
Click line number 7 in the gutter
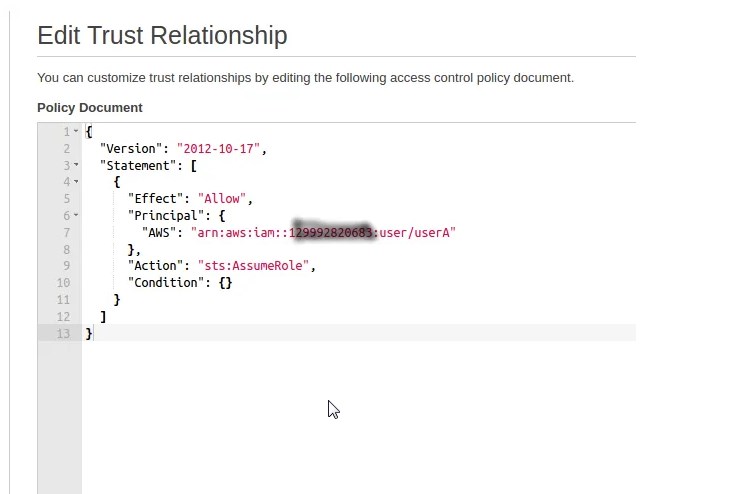(66, 232)
